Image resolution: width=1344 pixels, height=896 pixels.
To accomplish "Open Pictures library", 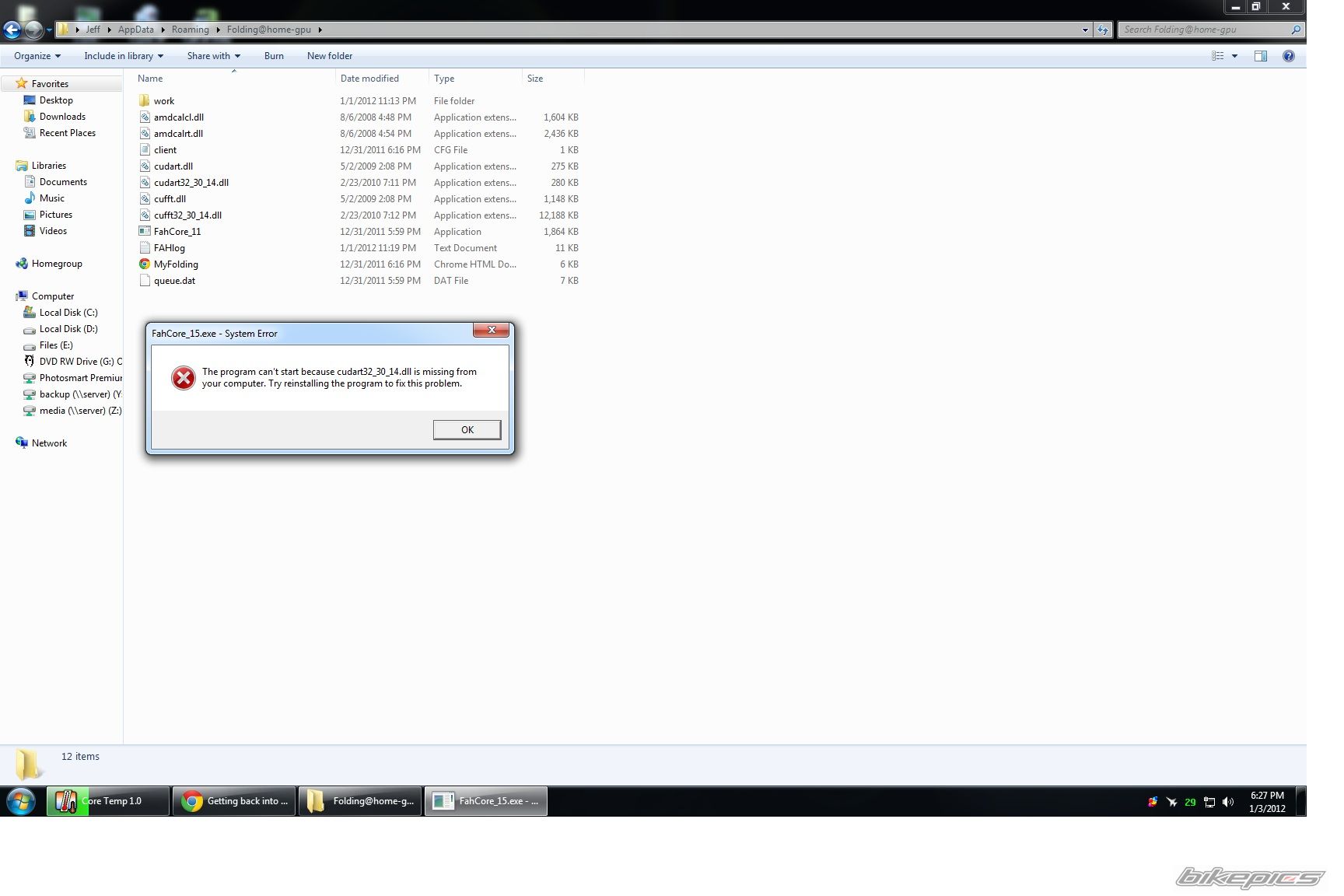I will (56, 215).
